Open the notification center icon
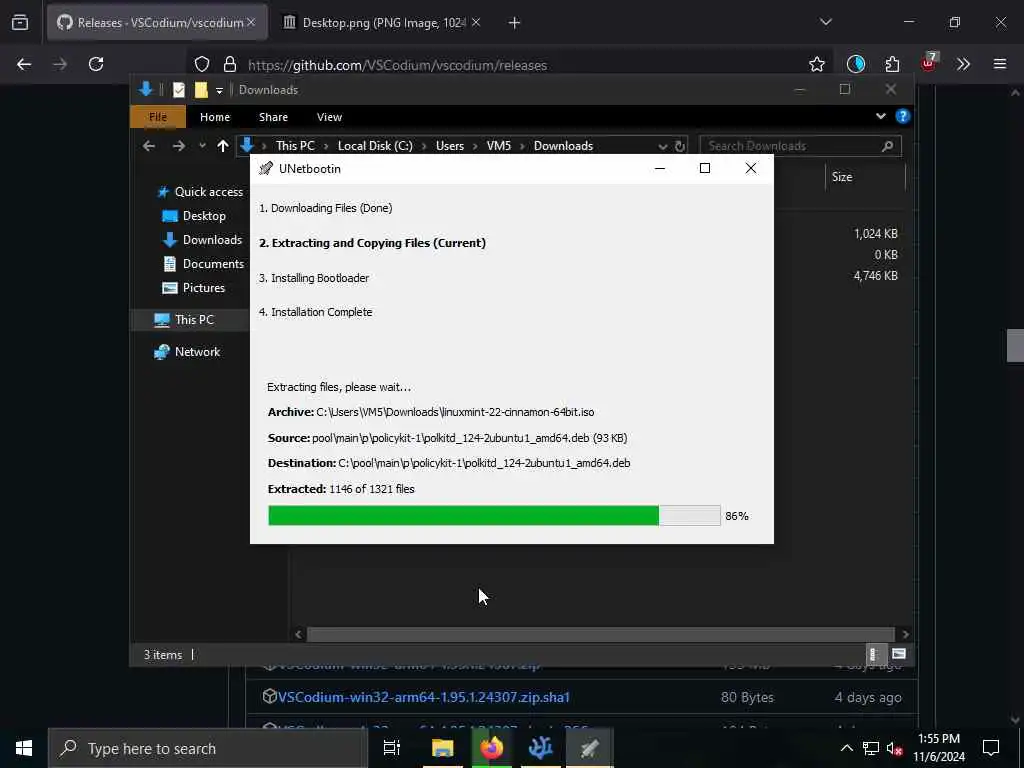The width and height of the screenshot is (1024, 768). (x=991, y=748)
